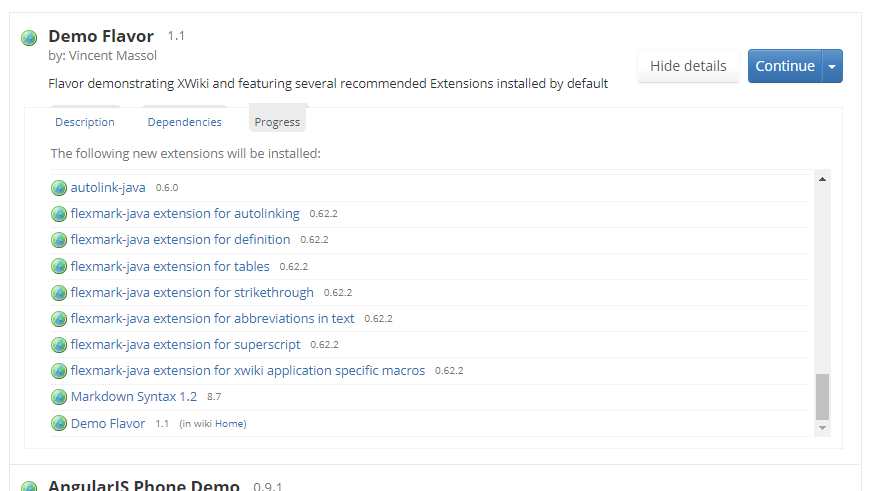This screenshot has width=871, height=491.
Task: Click the globe icon beside flexmark-java extension for superscript
Action: tap(59, 345)
